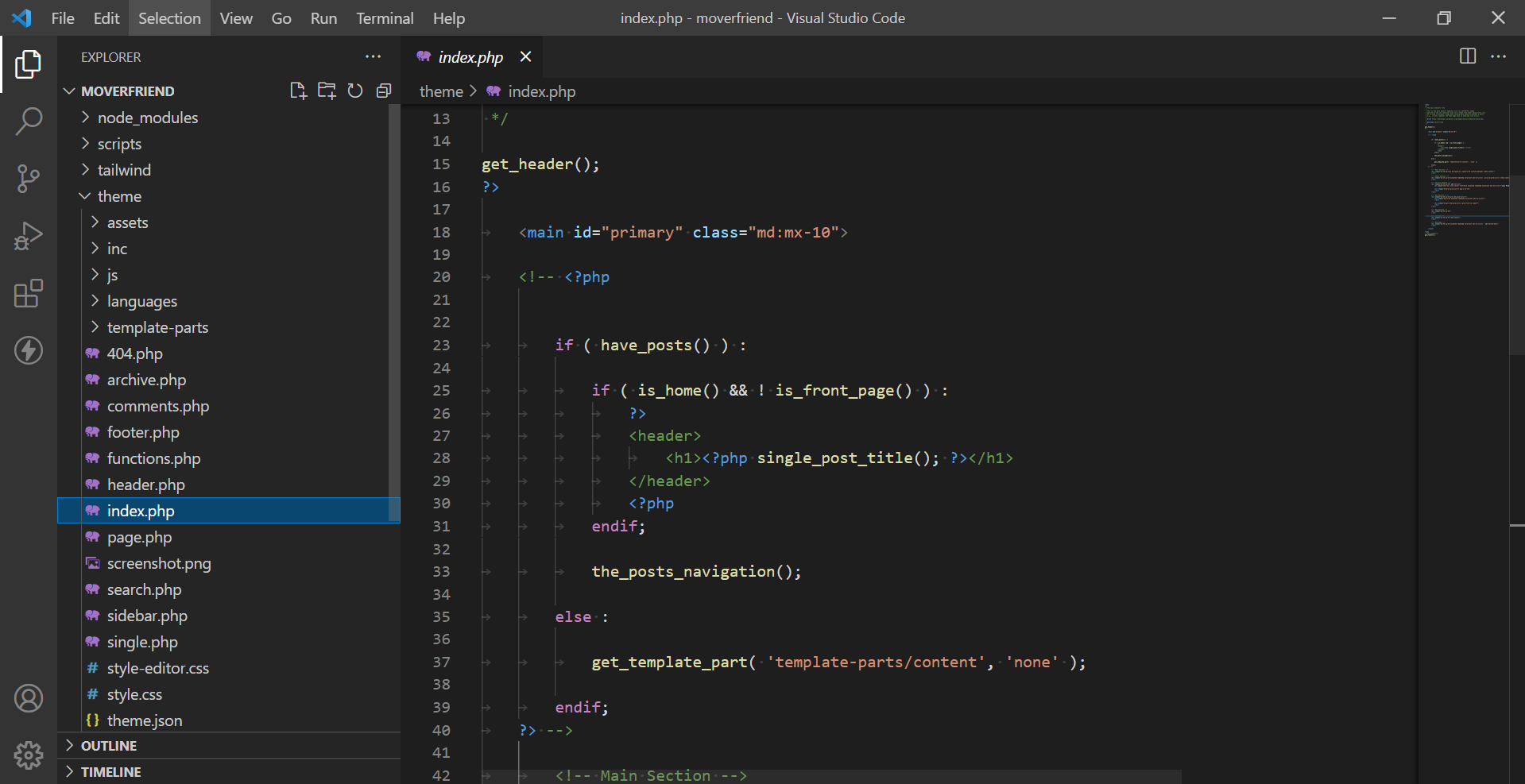The width and height of the screenshot is (1525, 784).
Task: Collapse all folders in Explorer
Action: pyautogui.click(x=384, y=91)
